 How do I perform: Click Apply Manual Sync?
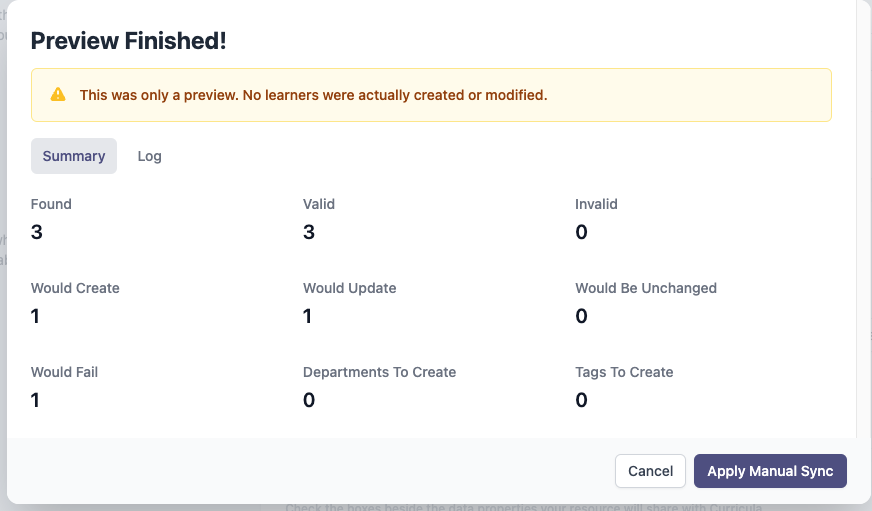point(770,471)
